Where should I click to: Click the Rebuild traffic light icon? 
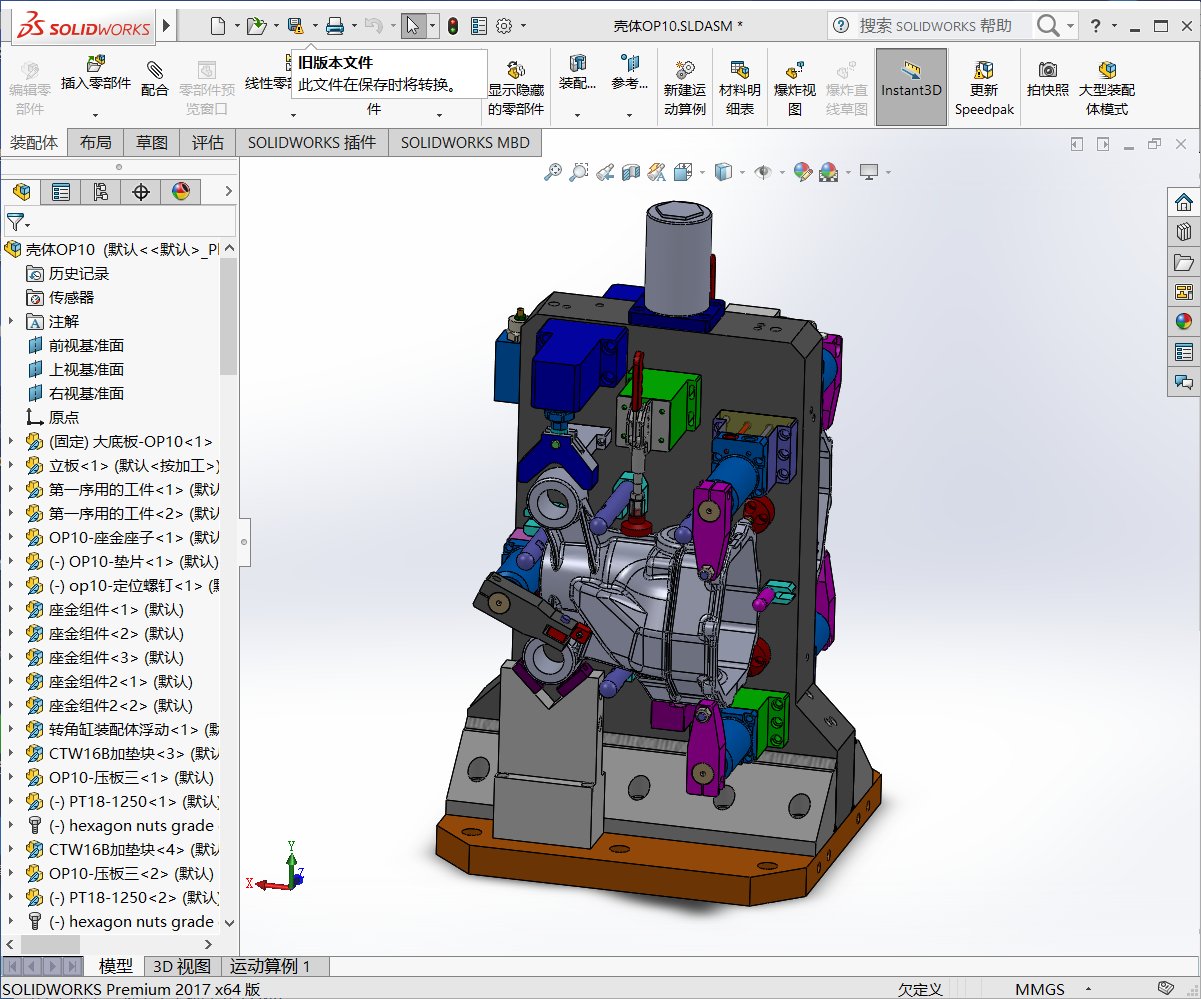tap(453, 26)
